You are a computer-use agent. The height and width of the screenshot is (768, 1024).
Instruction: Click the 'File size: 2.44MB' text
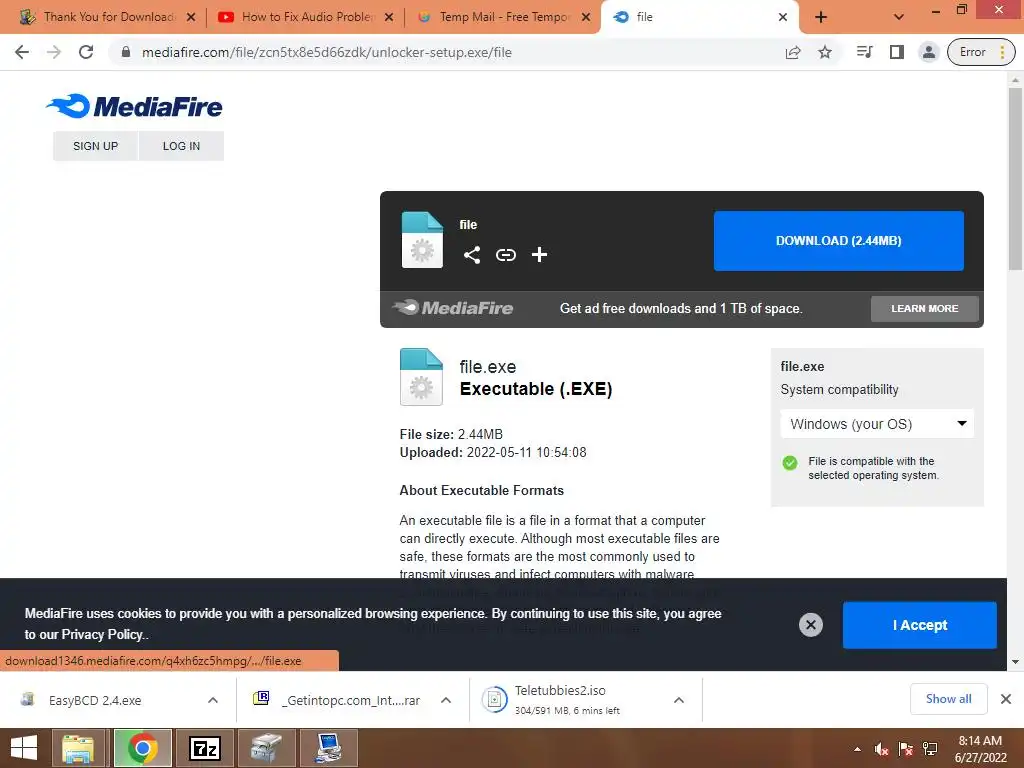451,434
